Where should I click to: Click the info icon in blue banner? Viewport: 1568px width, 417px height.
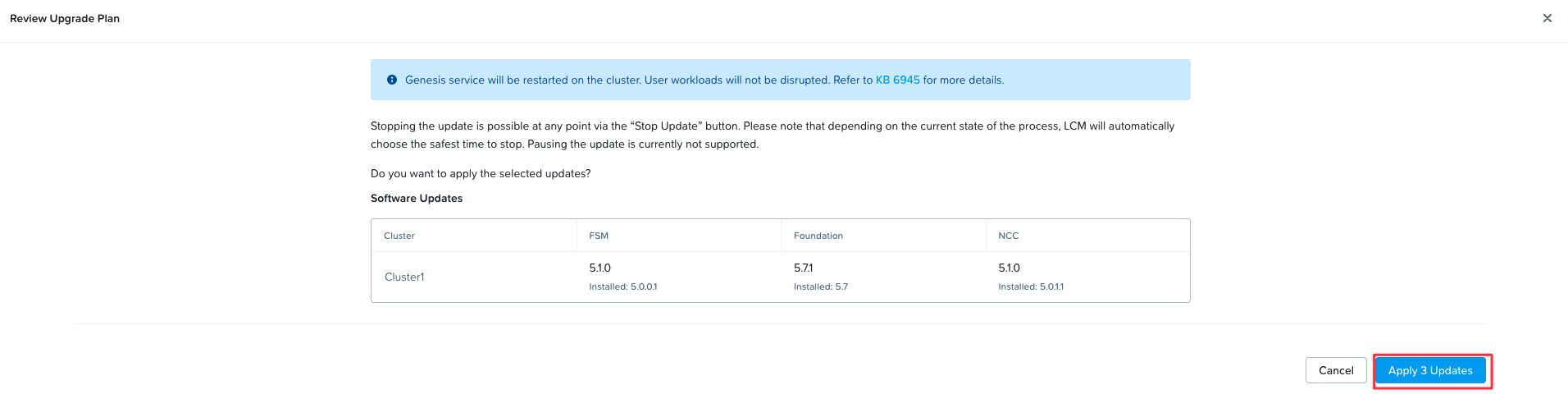click(392, 80)
